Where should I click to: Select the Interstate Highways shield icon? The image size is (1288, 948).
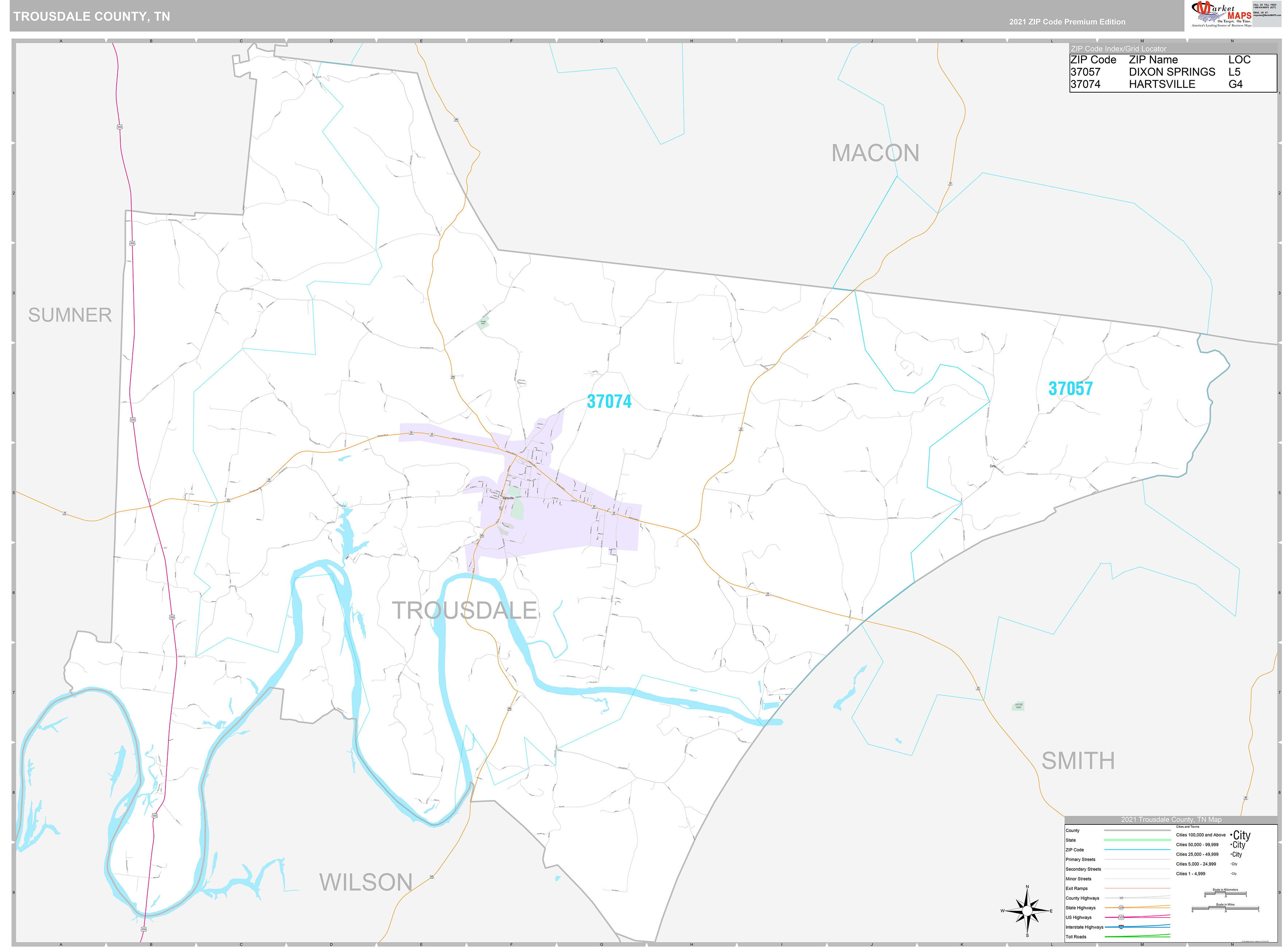click(1120, 927)
